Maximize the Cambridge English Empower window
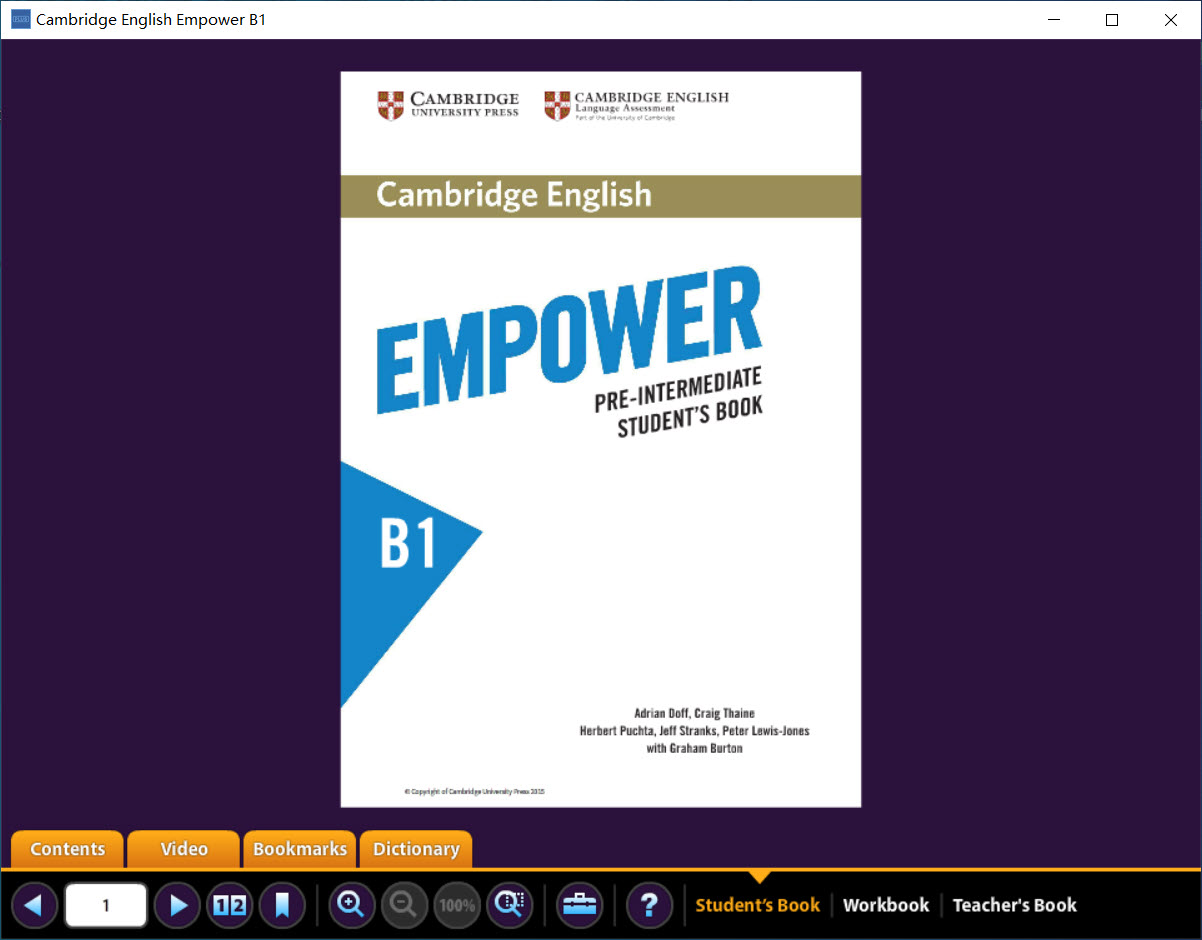This screenshot has width=1202, height=940. (1112, 20)
